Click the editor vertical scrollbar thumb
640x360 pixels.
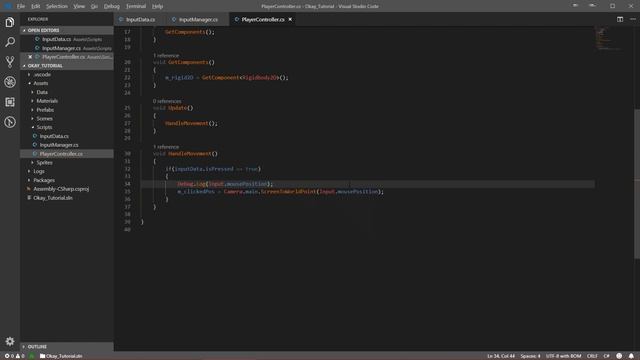pos(637,184)
